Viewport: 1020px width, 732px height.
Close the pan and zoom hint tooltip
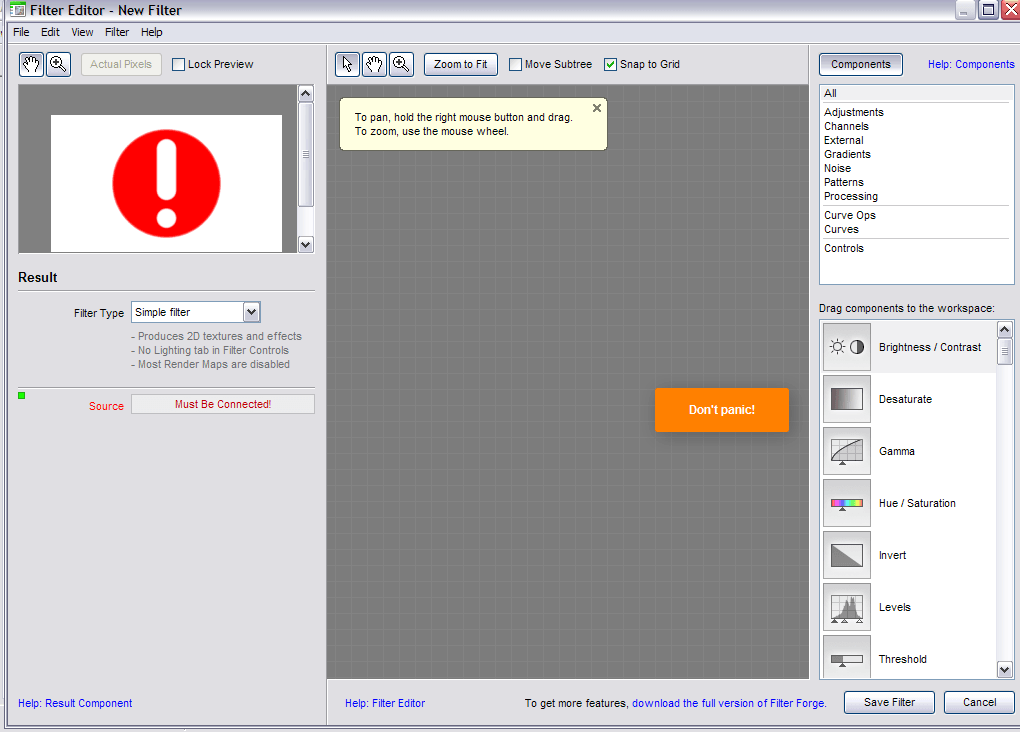coord(597,108)
